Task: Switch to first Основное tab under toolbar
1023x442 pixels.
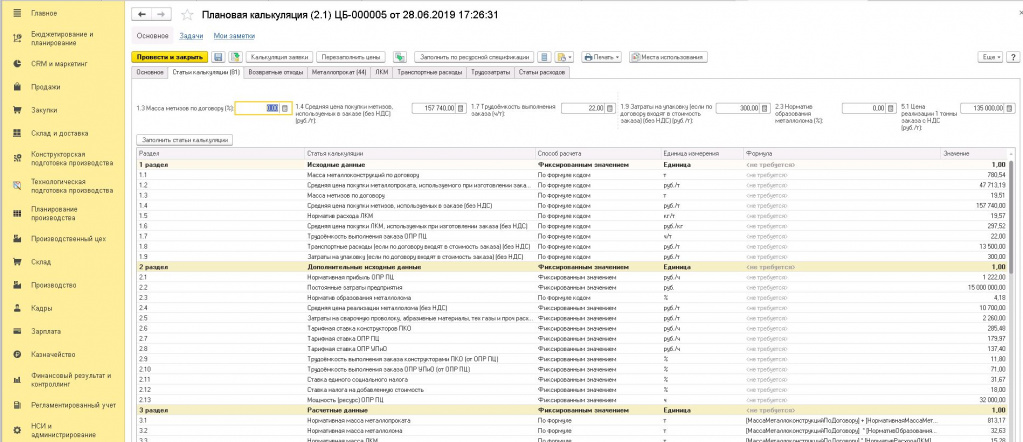Action: 151,72
